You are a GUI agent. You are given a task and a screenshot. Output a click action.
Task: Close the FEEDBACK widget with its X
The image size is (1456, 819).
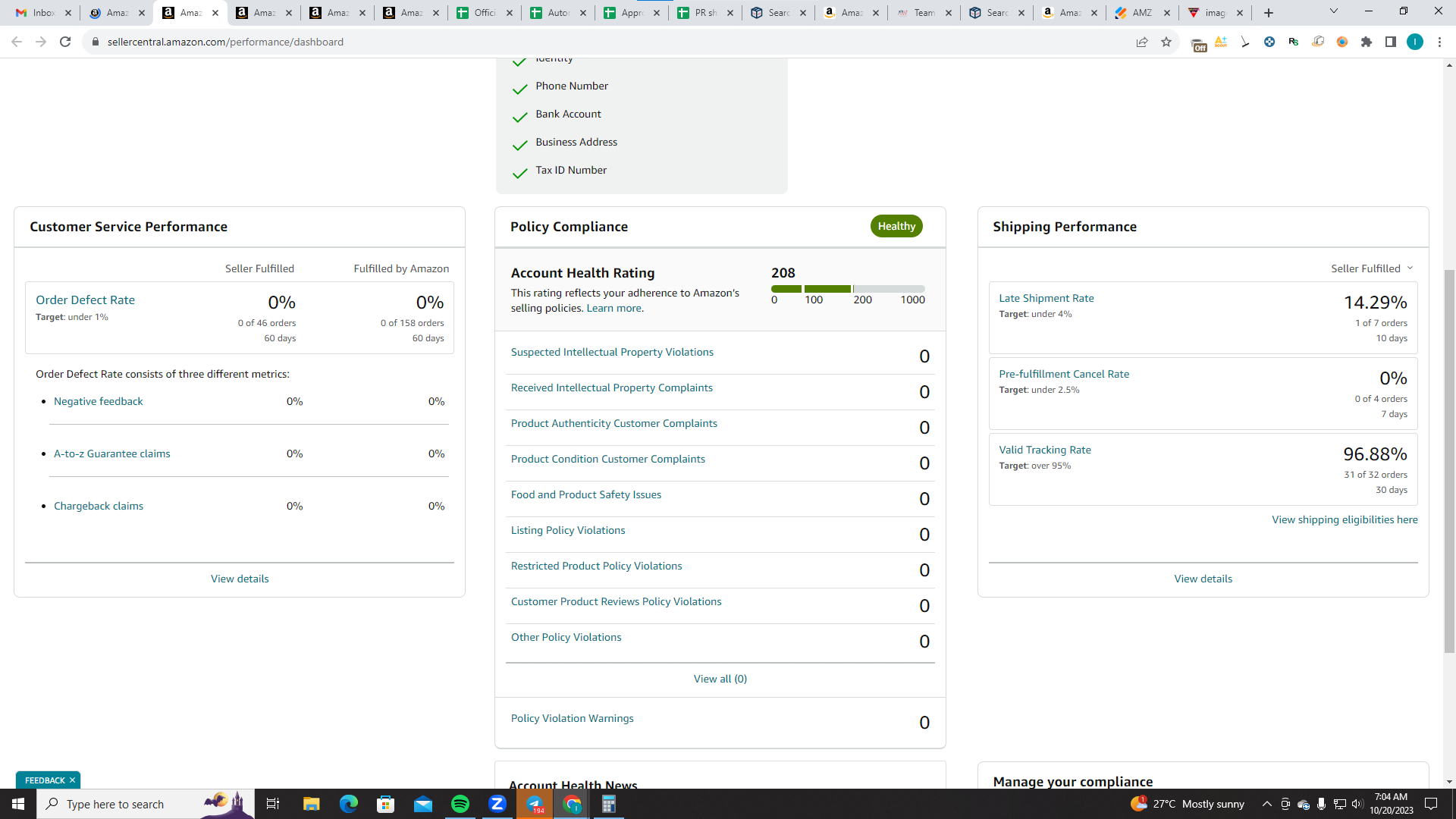tap(73, 780)
